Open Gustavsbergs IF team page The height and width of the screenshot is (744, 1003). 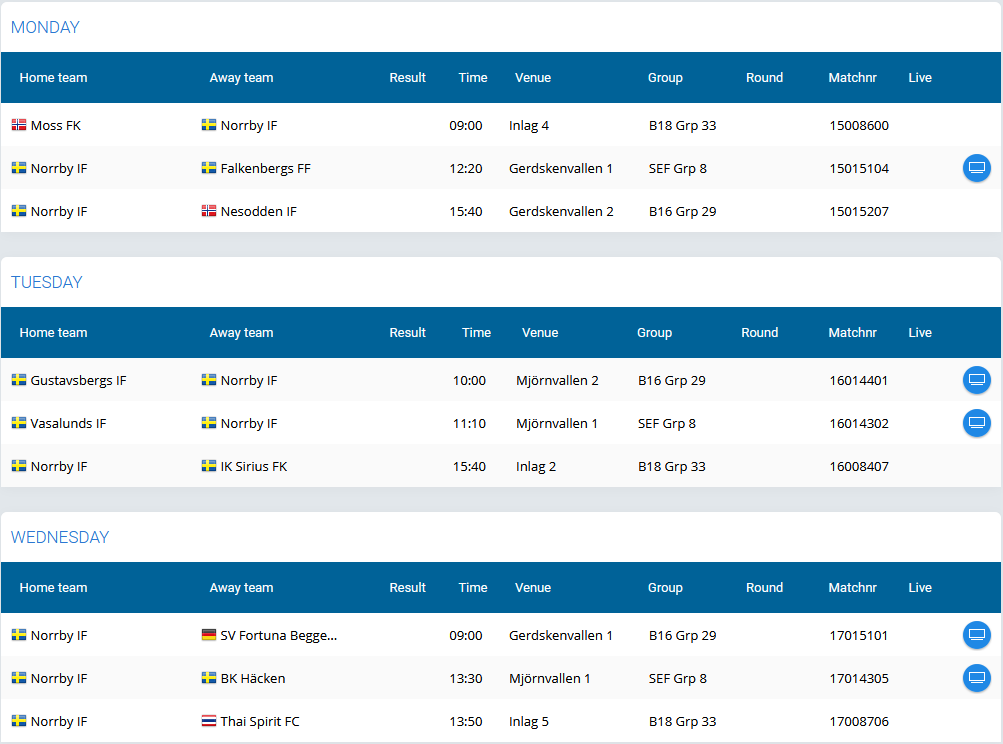[78, 380]
